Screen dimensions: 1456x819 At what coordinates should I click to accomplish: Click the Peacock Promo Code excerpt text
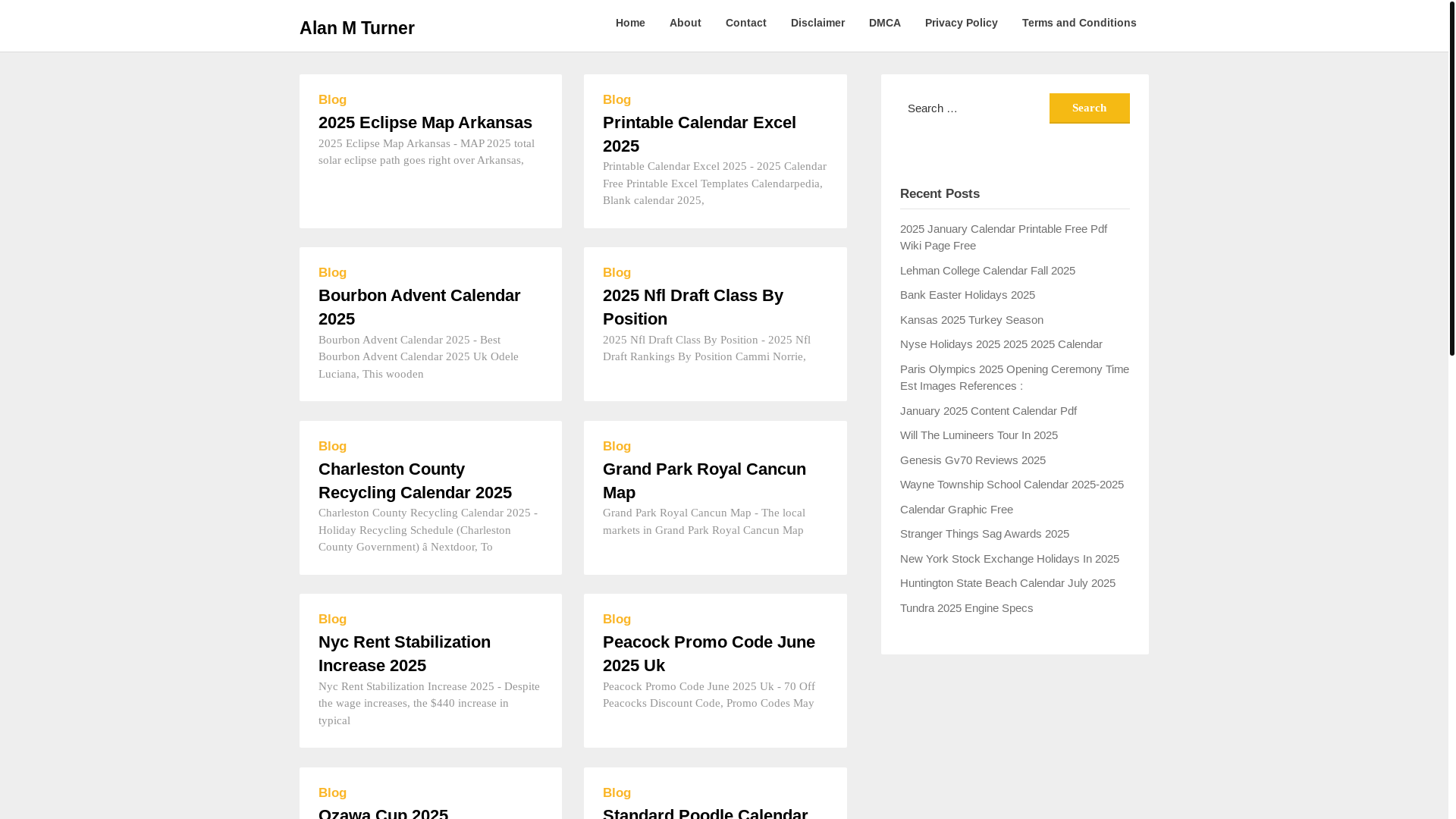point(709,695)
